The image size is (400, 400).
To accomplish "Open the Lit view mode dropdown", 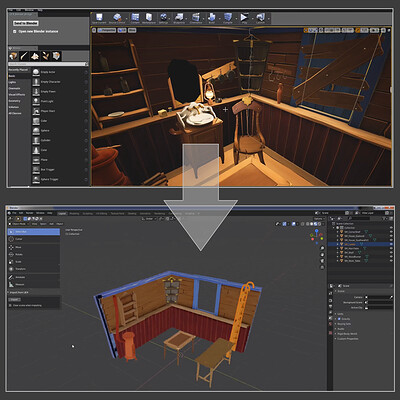I will tap(122, 30).
